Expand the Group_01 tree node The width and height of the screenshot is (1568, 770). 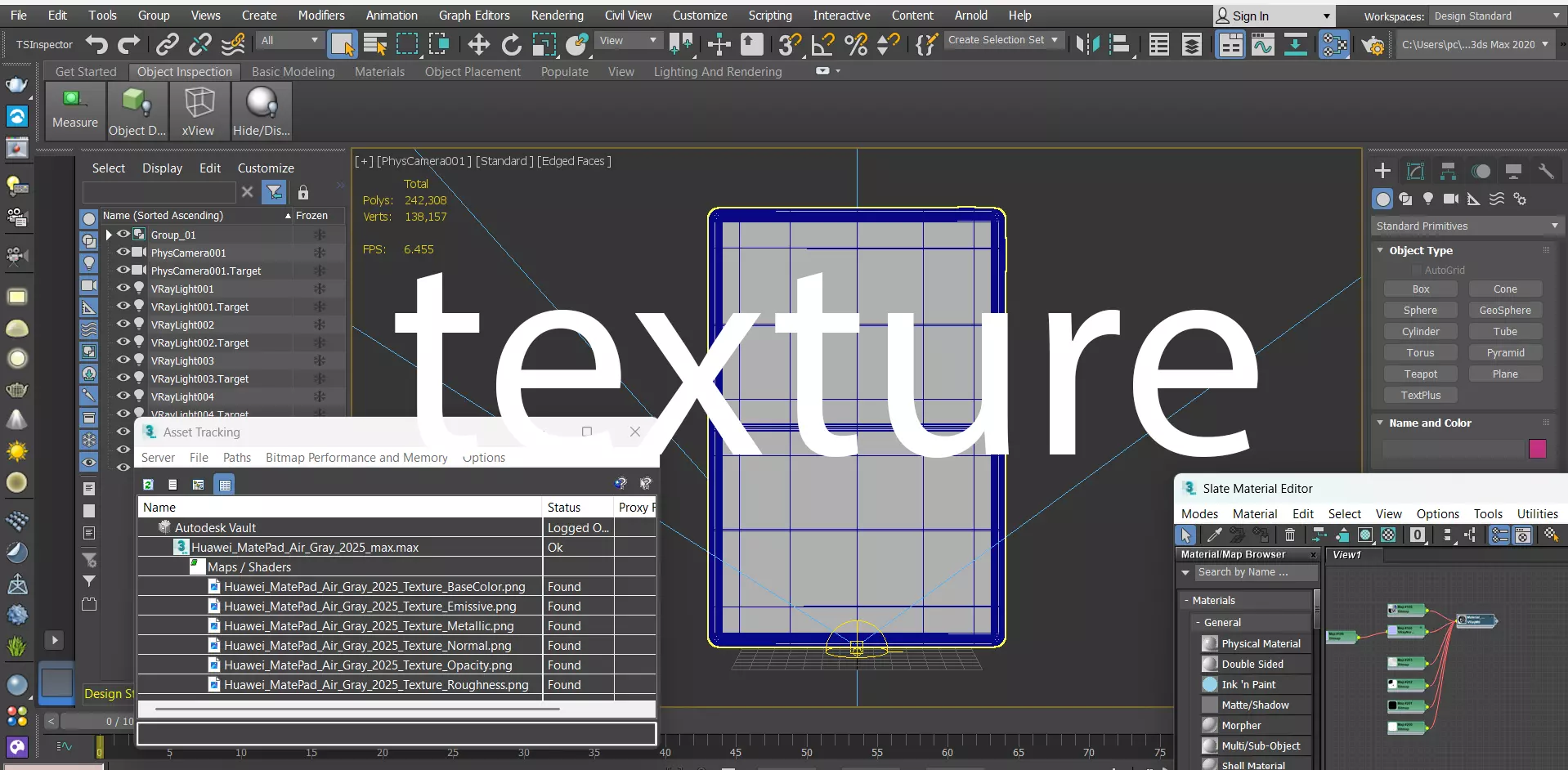point(109,235)
